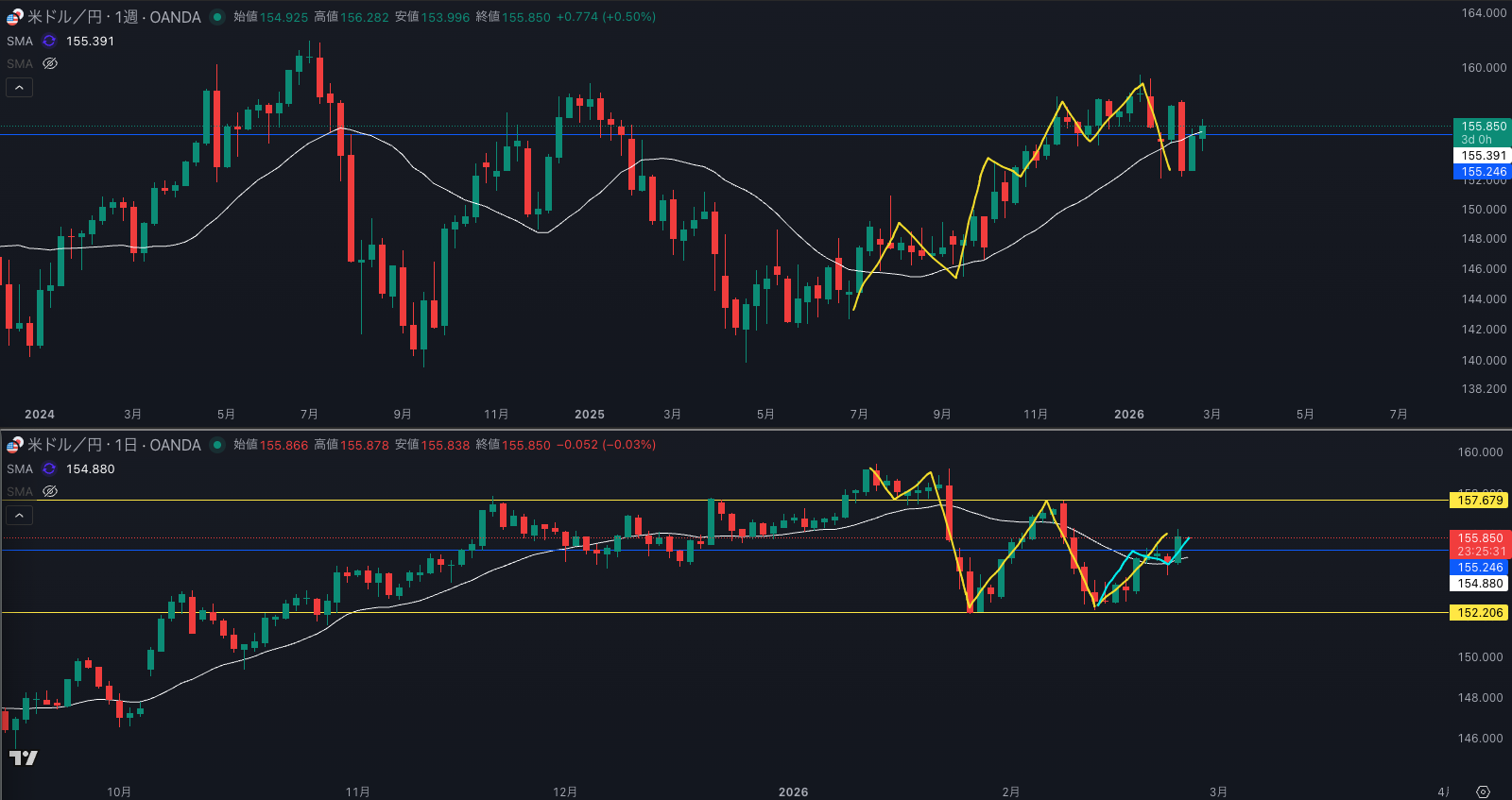Open symbol title 米ドル/円 · 1日 · OANDA
Image resolution: width=1512 pixels, height=800 pixels.
[x=113, y=445]
